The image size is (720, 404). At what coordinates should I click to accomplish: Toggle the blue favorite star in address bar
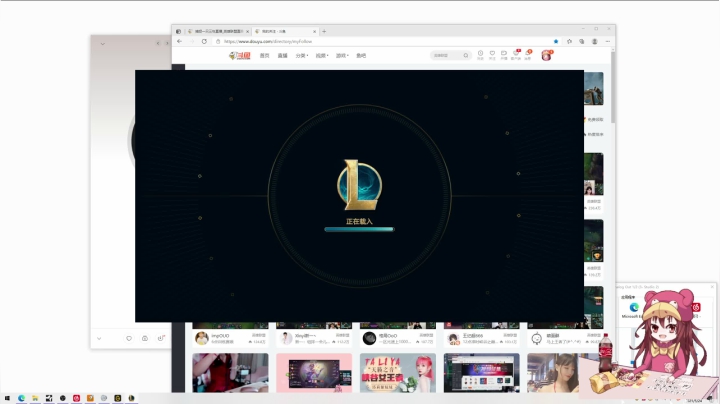[556, 41]
